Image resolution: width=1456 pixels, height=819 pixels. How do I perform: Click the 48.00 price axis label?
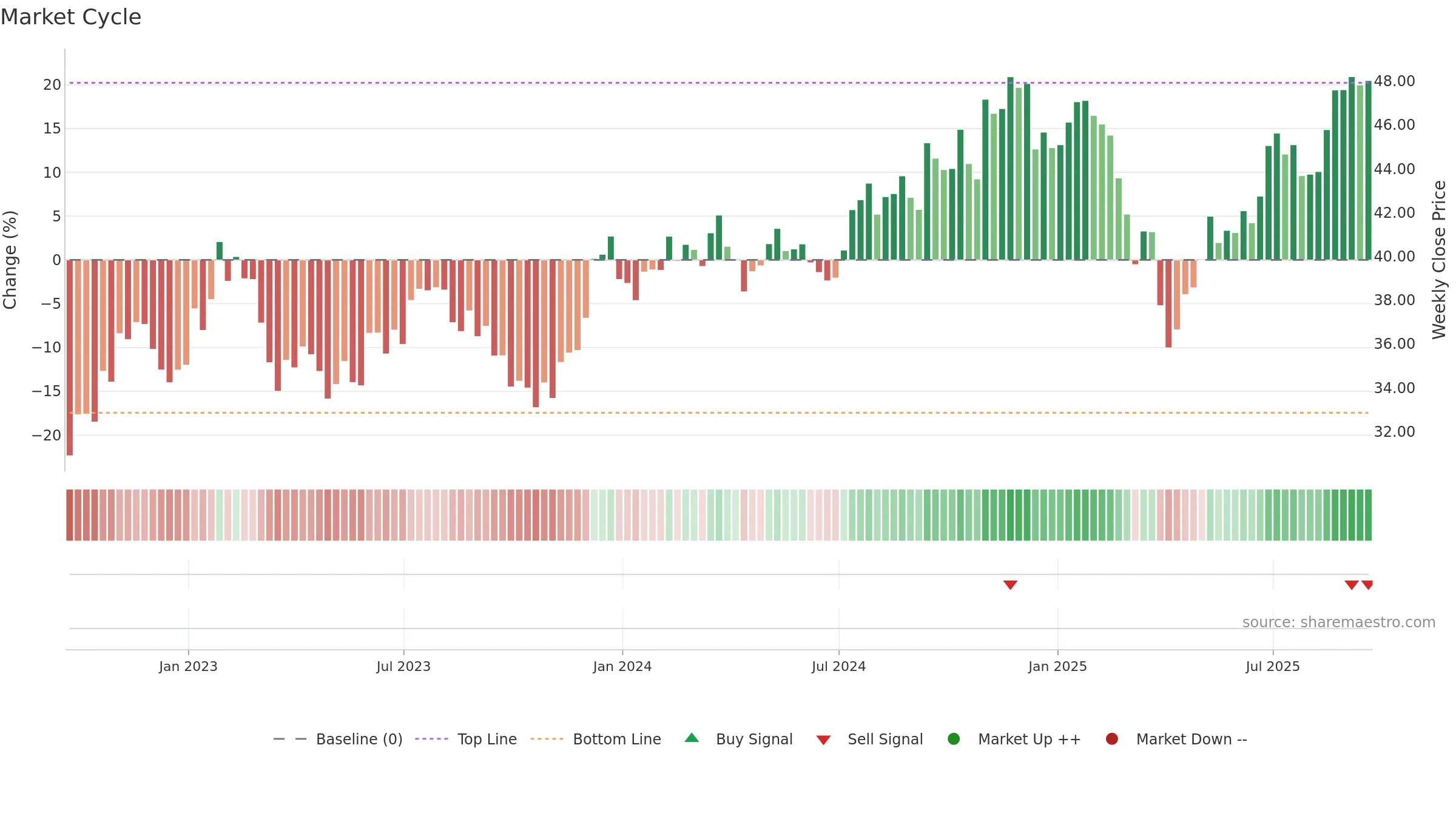(1394, 81)
